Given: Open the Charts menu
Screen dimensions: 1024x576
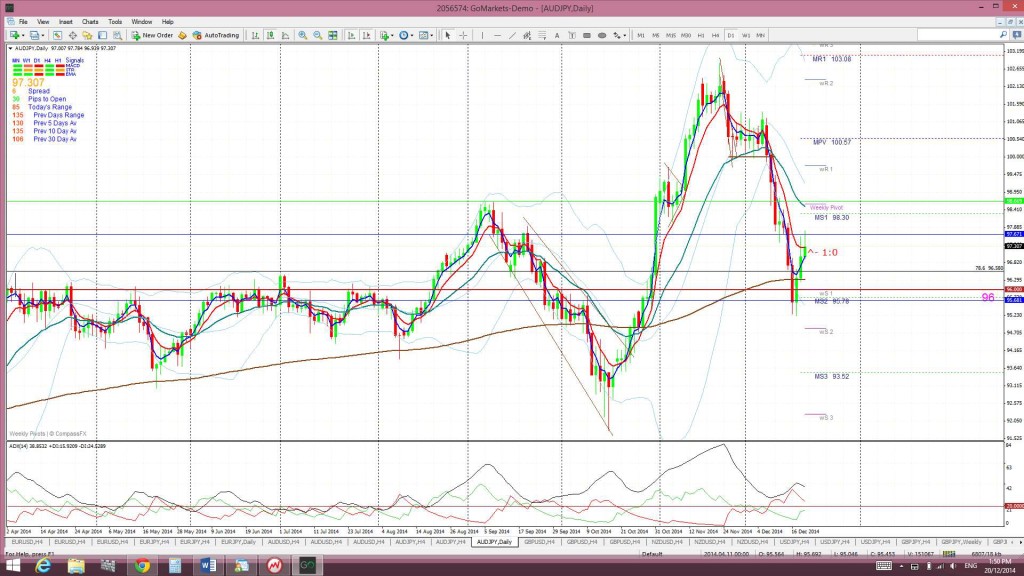Looking at the screenshot, I should tap(90, 22).
